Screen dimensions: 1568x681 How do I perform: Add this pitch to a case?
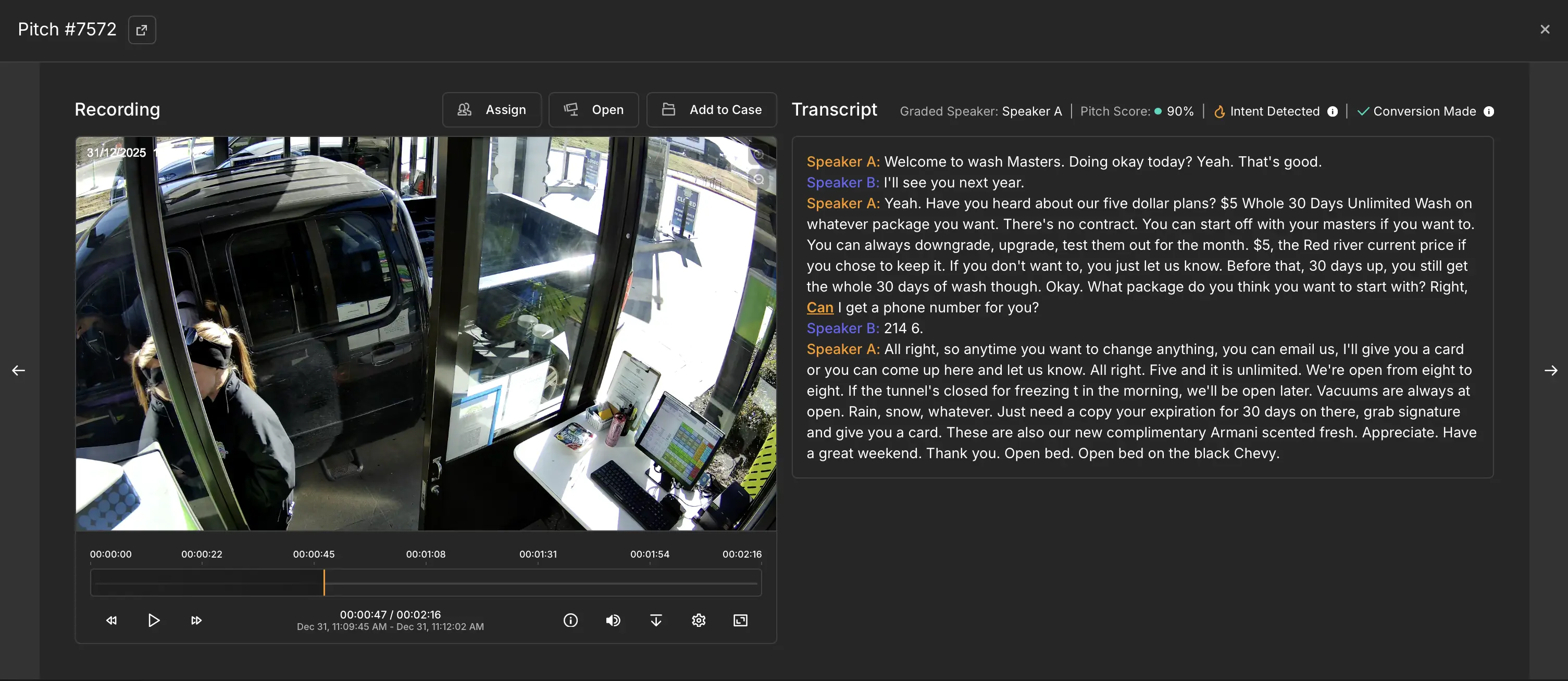[712, 109]
